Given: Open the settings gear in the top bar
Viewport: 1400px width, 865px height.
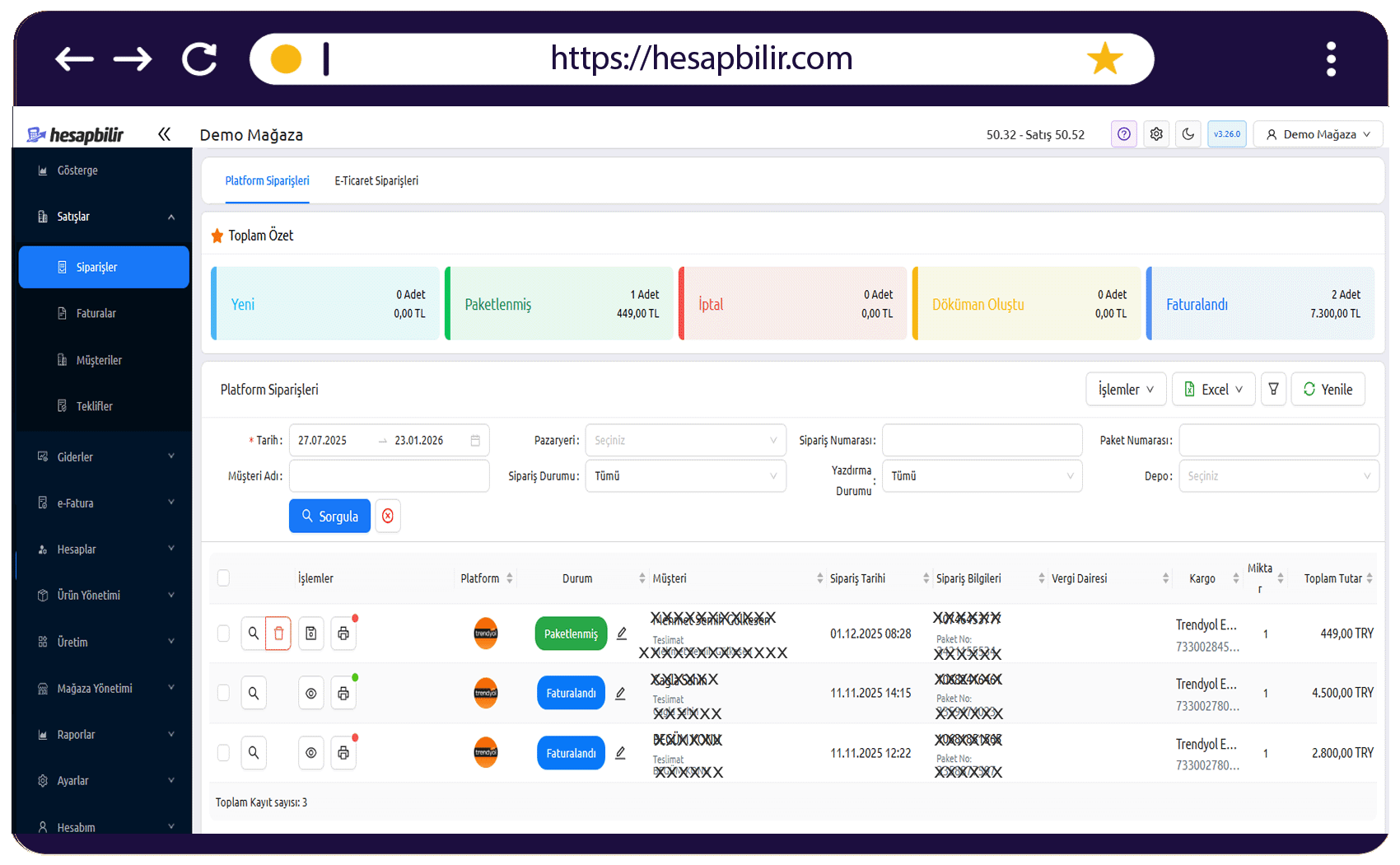Looking at the screenshot, I should [x=1156, y=134].
